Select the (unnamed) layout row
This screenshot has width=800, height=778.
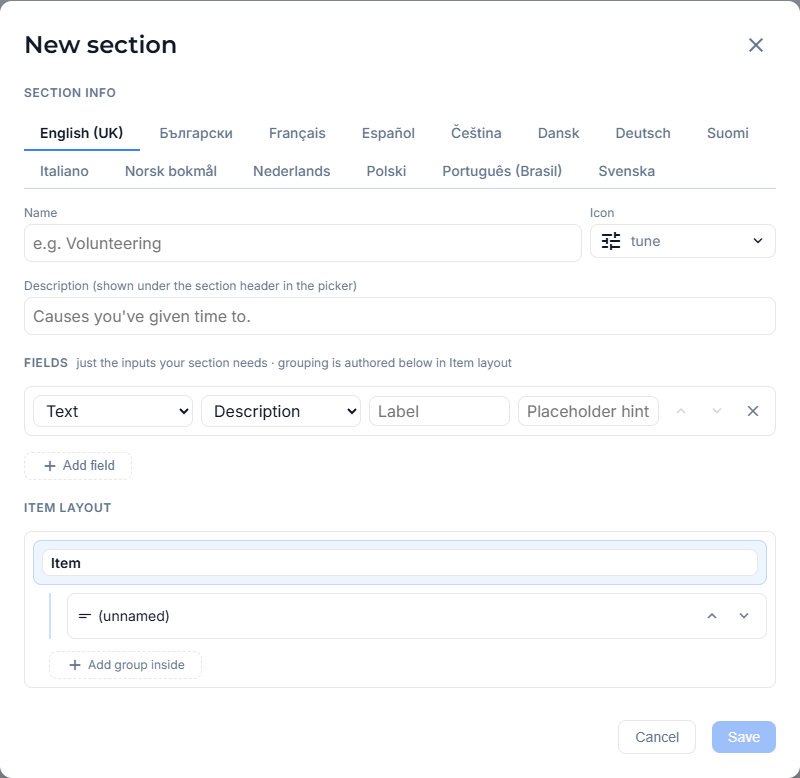coord(417,616)
